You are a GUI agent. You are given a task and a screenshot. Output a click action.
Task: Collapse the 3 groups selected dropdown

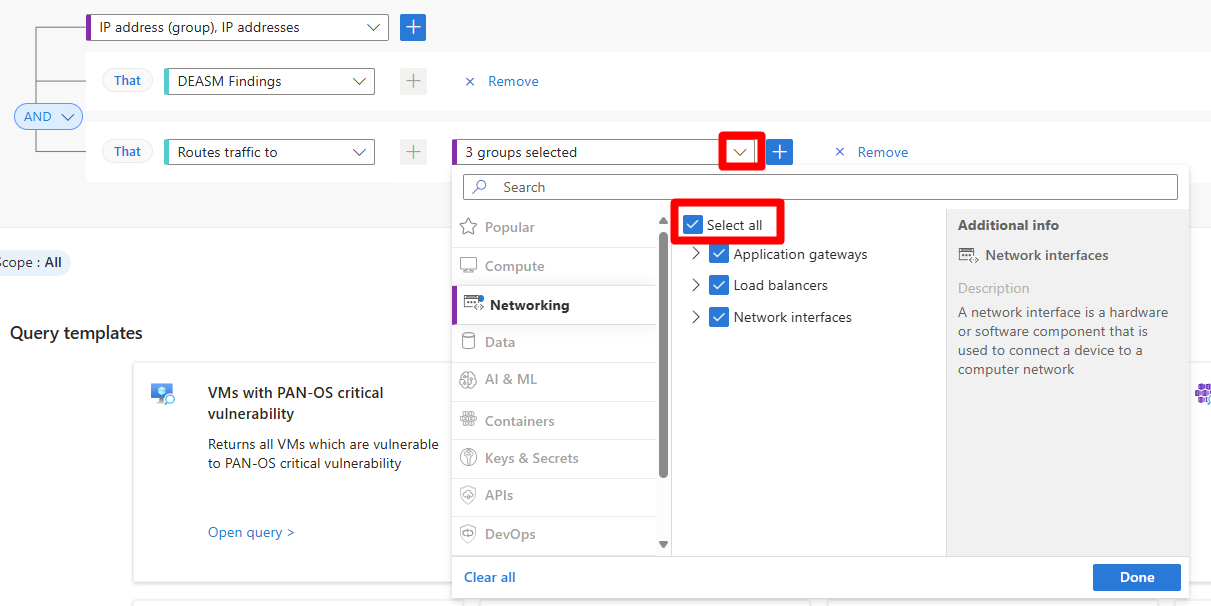pyautogui.click(x=740, y=152)
